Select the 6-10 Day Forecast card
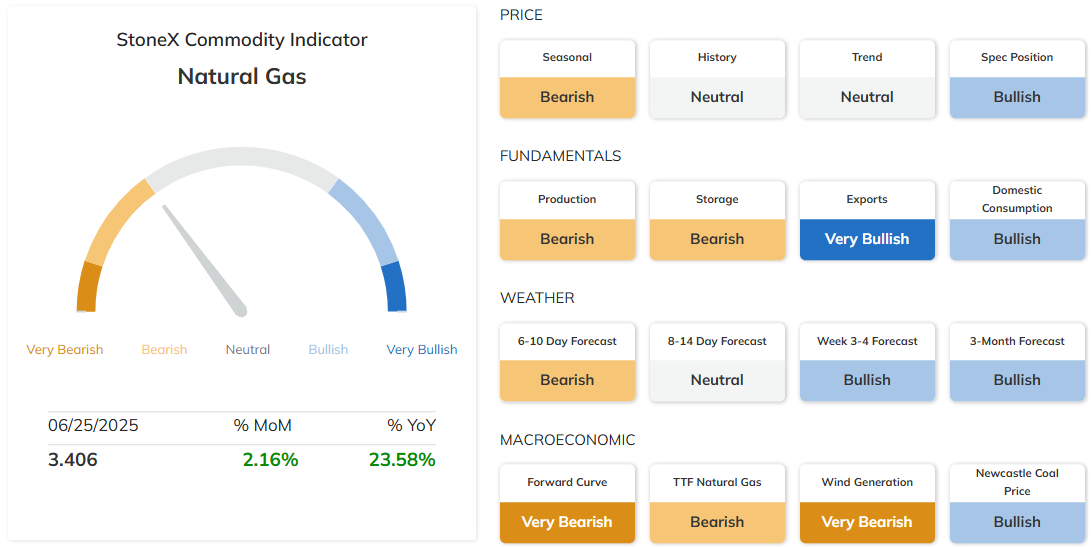Image resolution: width=1092 pixels, height=547 pixels. 567,362
